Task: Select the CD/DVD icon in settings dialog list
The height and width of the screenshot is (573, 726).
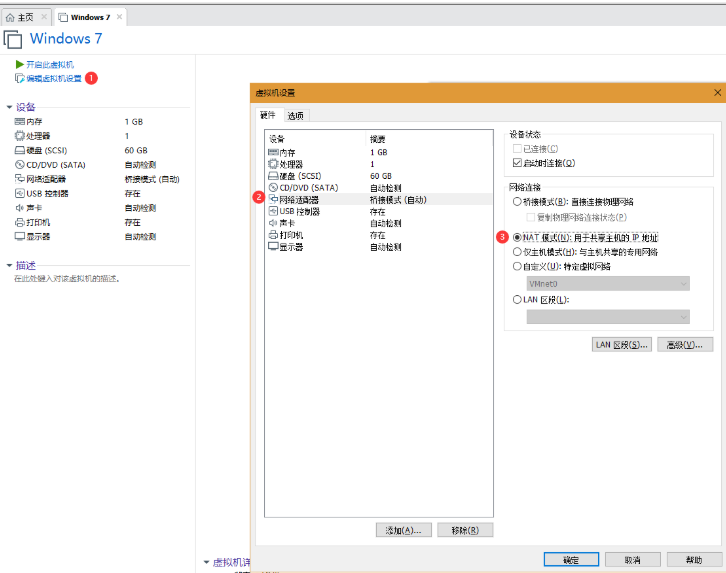Action: (x=273, y=188)
